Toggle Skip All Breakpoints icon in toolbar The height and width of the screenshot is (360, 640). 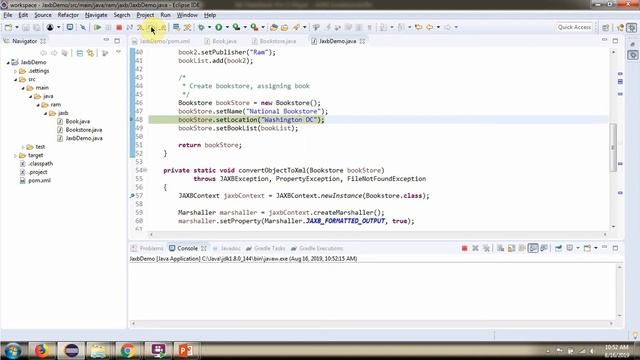click(83, 27)
